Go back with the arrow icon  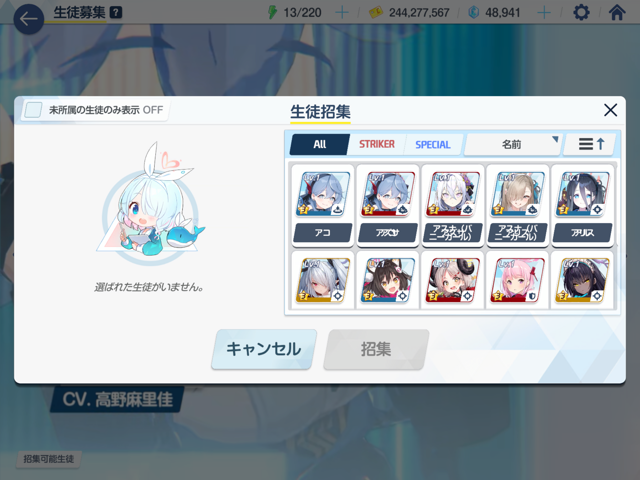click(29, 19)
